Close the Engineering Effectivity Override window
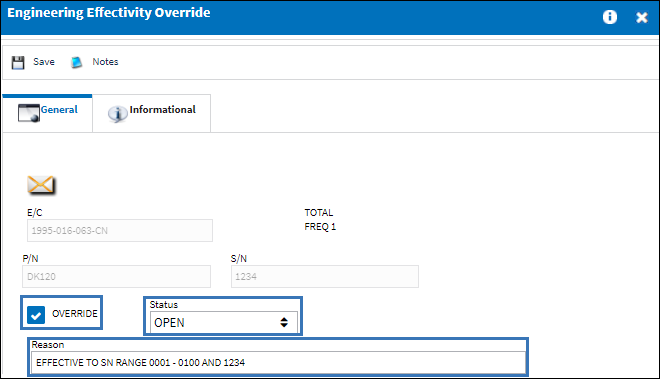 [641, 17]
